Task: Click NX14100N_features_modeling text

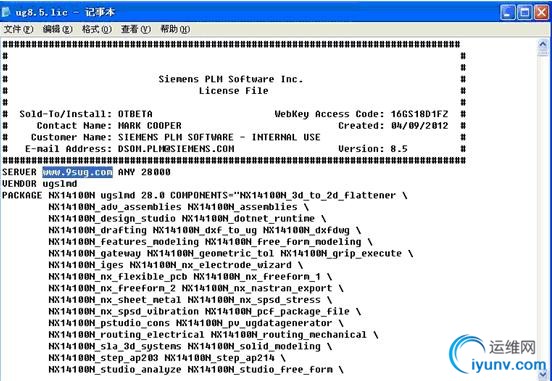Action: click(x=124, y=242)
